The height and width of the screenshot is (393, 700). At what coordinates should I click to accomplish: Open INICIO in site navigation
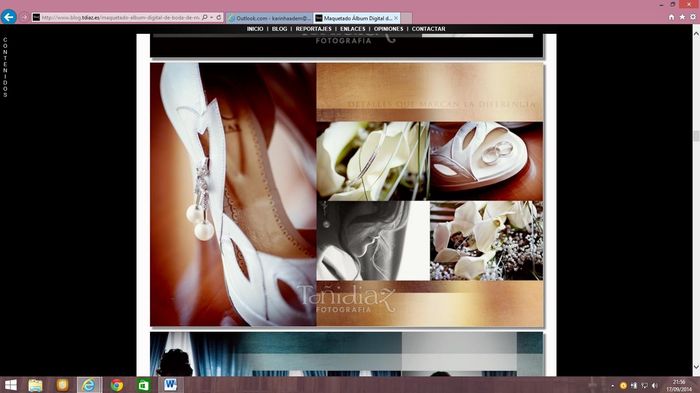tap(255, 29)
